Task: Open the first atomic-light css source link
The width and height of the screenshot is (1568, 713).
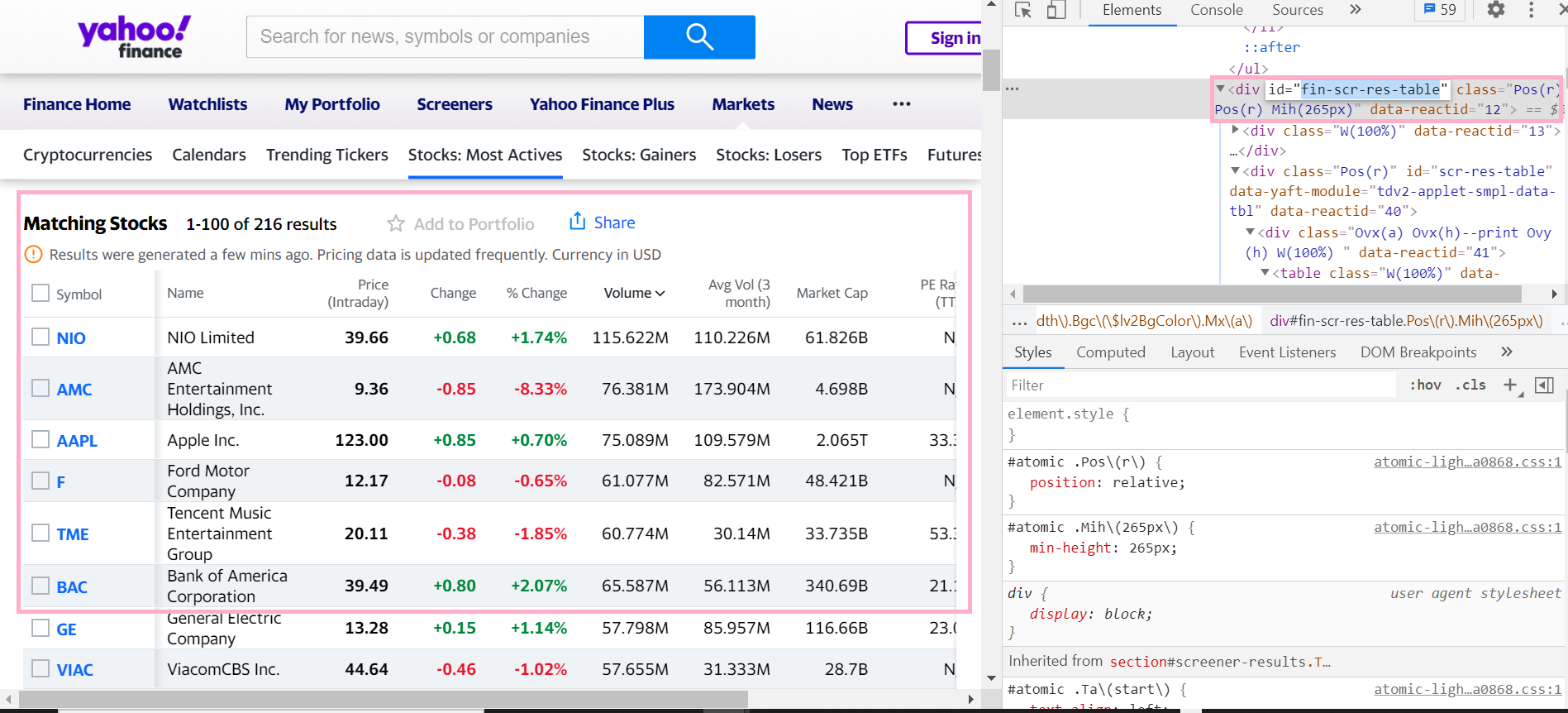Action: tap(1467, 462)
